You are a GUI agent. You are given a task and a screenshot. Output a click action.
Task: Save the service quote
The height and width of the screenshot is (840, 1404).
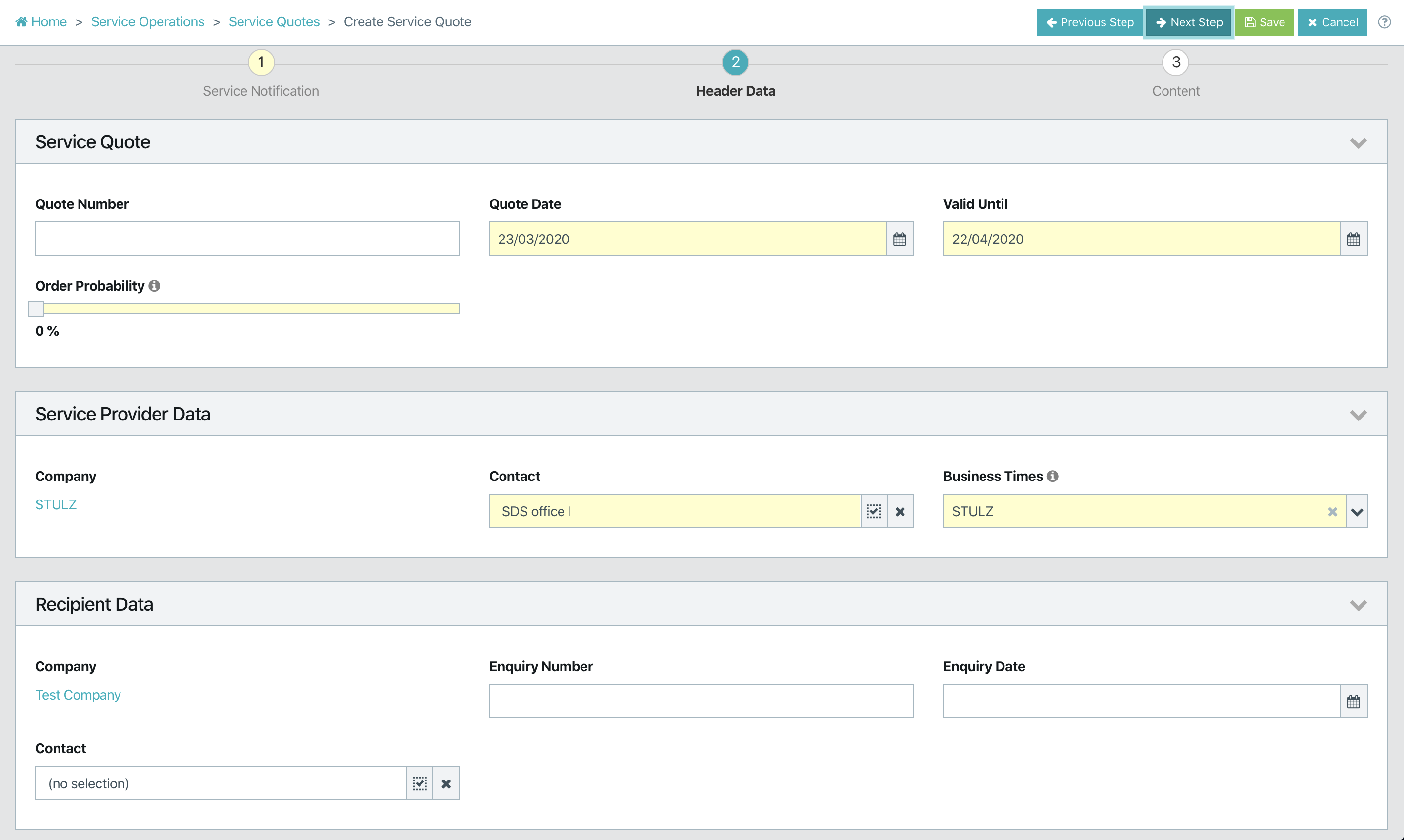pos(1264,22)
